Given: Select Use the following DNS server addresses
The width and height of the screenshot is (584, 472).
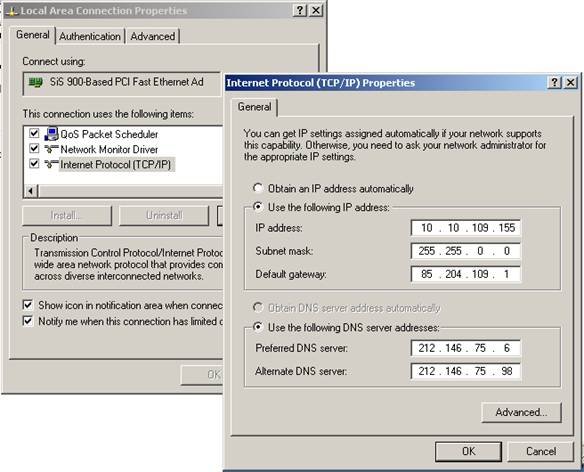Looking at the screenshot, I should tap(258, 327).
